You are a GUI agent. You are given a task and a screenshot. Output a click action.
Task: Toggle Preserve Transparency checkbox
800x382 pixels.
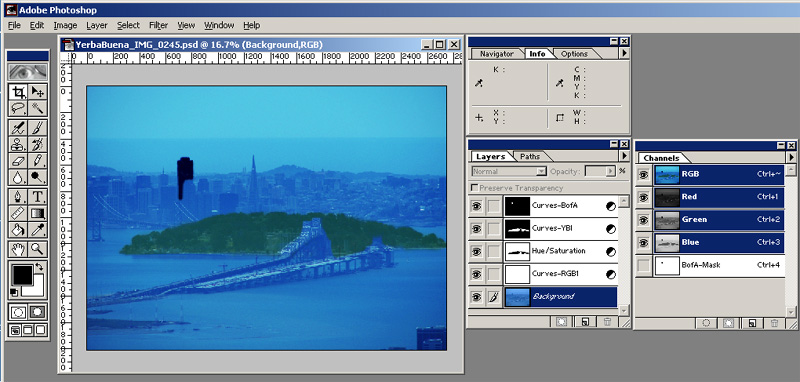tap(475, 188)
